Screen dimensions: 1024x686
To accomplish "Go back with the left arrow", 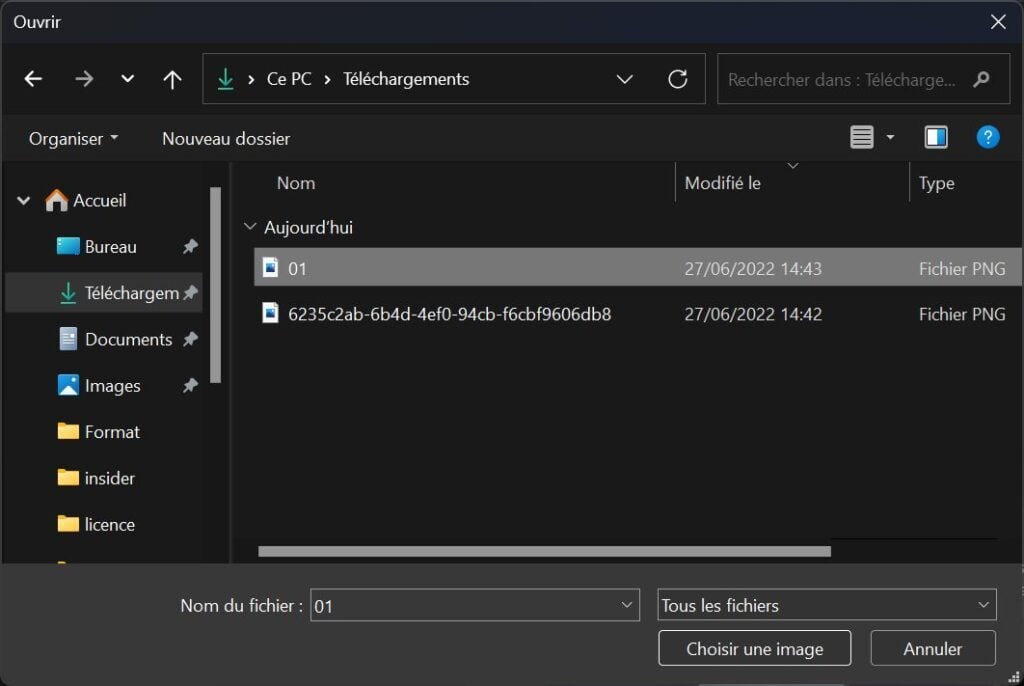I will 33,79.
